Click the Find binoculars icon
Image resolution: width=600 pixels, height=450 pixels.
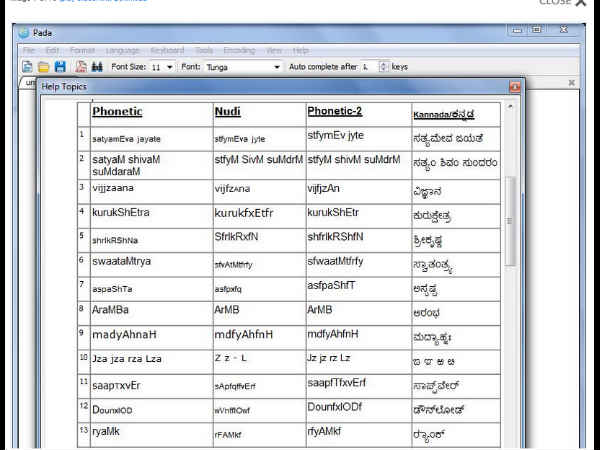coord(97,67)
